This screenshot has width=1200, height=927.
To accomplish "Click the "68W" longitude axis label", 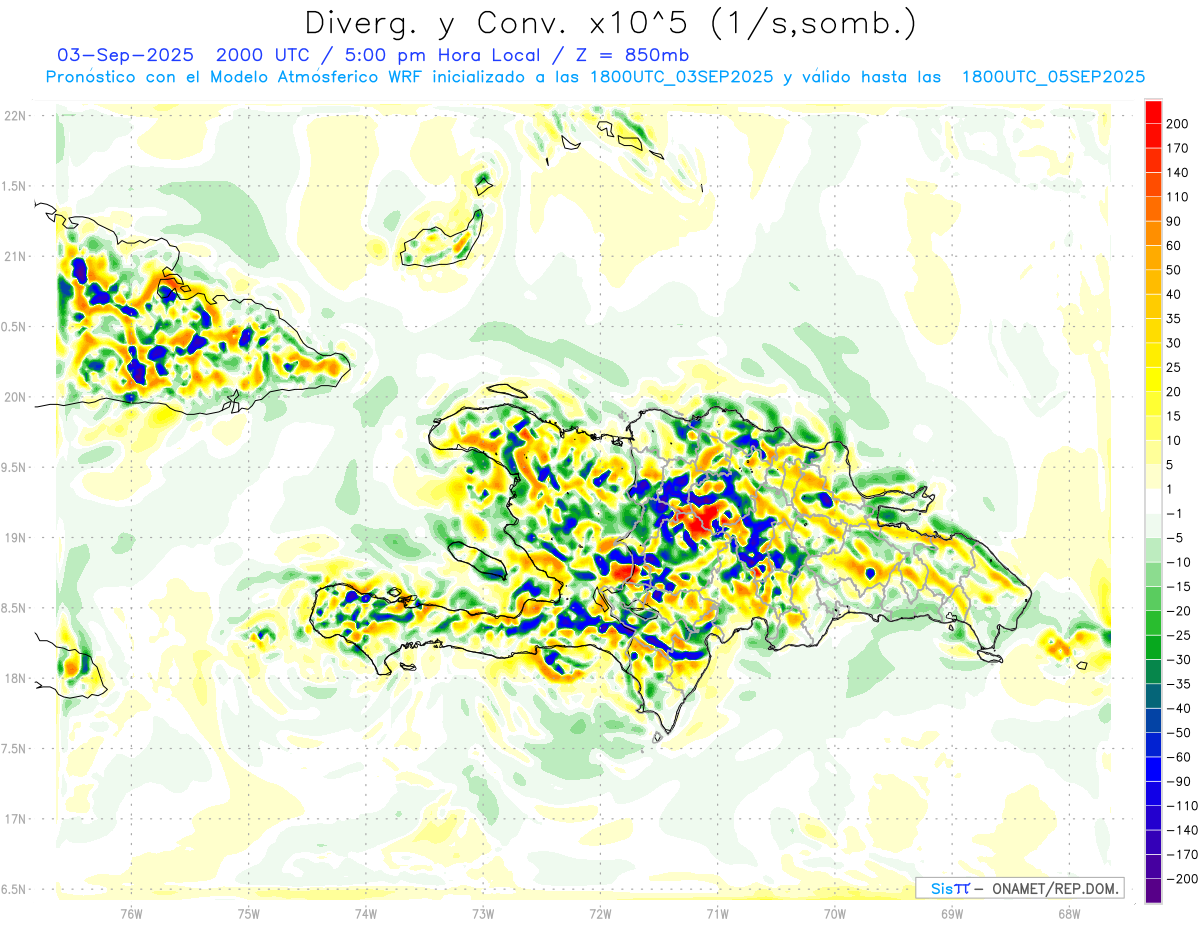I will point(1069,913).
